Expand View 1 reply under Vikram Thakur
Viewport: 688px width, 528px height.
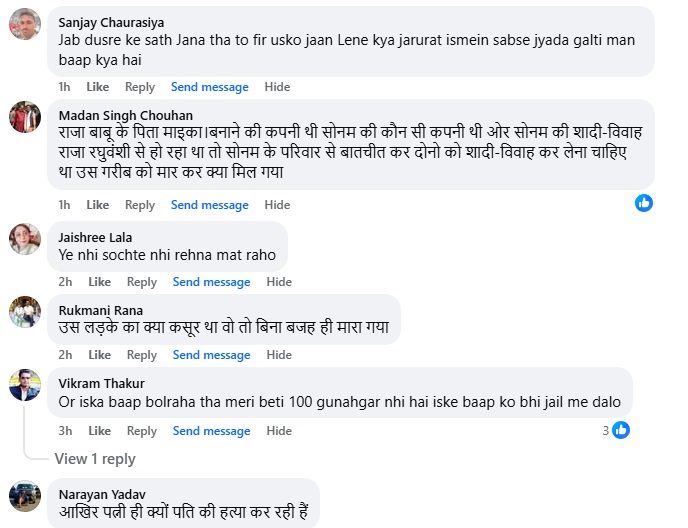pos(95,459)
